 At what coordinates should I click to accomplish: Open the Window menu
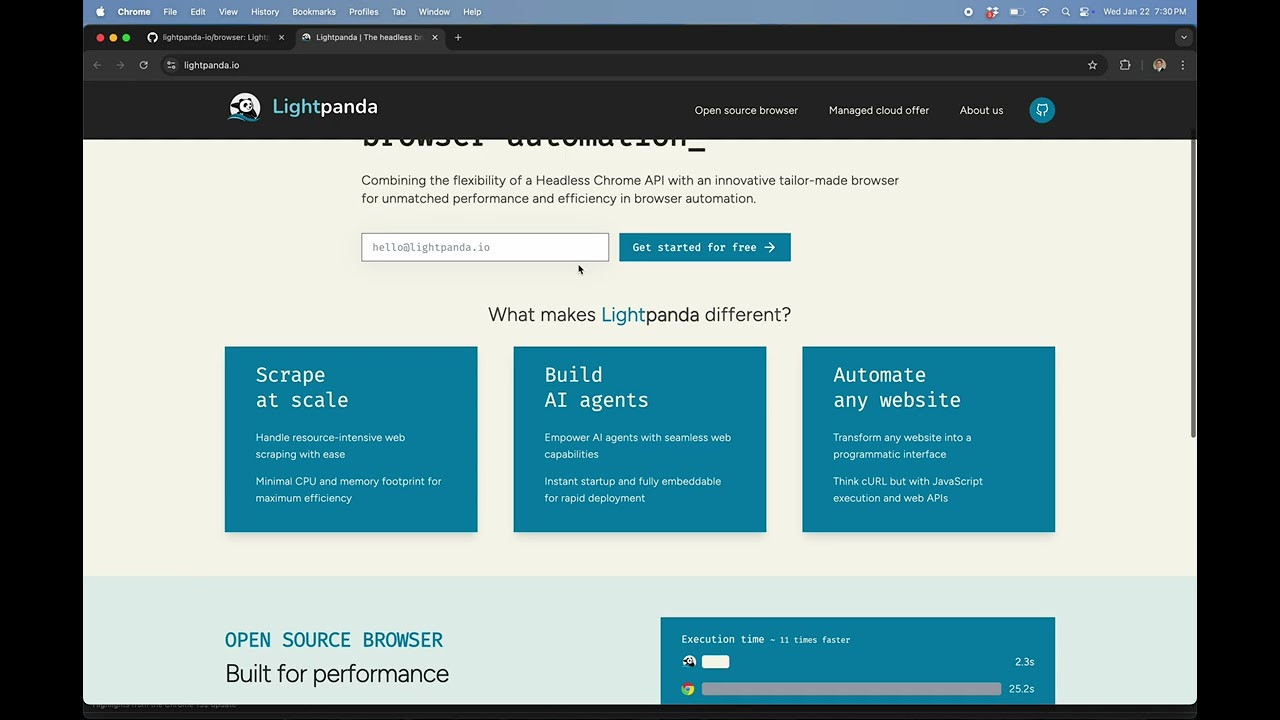click(434, 12)
